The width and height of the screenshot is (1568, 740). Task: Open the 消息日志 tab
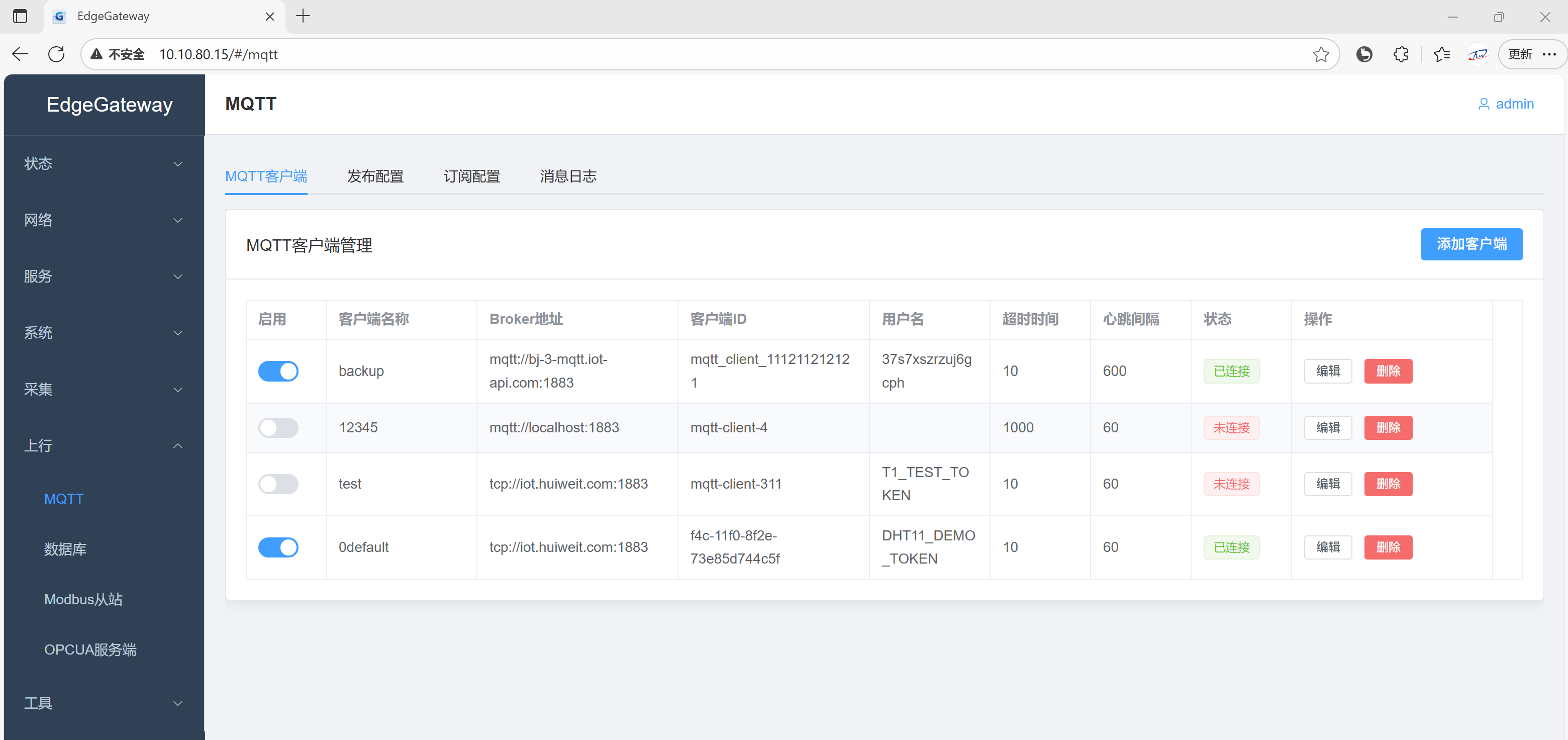(x=567, y=176)
